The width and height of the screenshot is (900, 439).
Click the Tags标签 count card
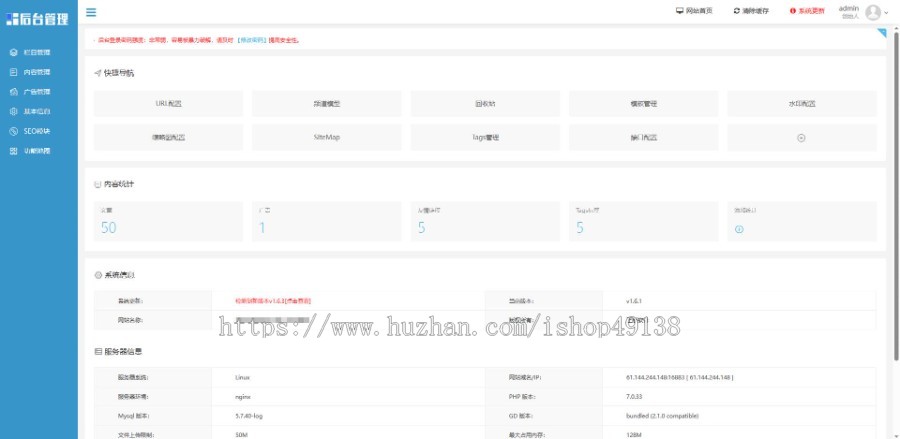pos(643,221)
